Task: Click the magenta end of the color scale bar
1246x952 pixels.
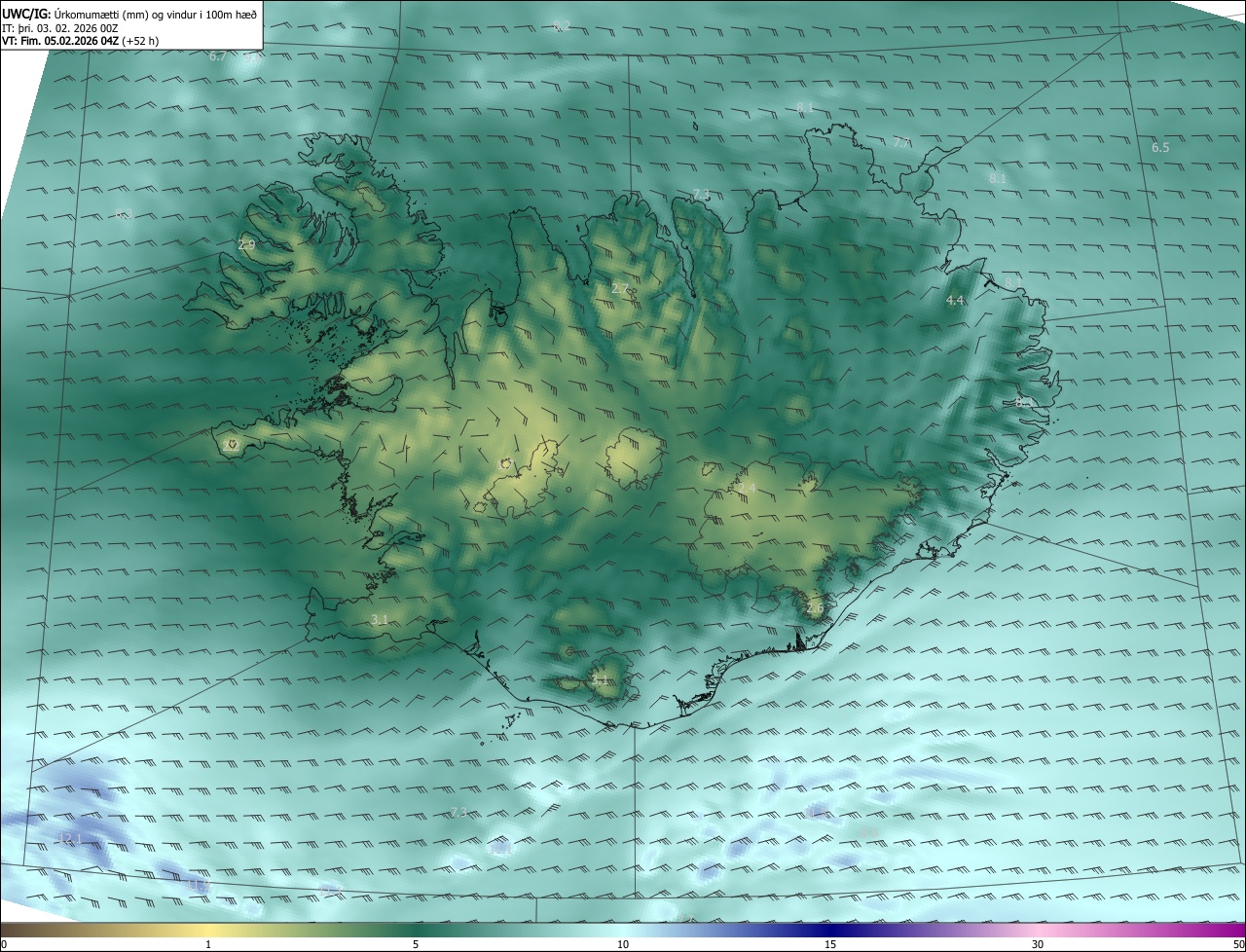Action: tap(1236, 930)
